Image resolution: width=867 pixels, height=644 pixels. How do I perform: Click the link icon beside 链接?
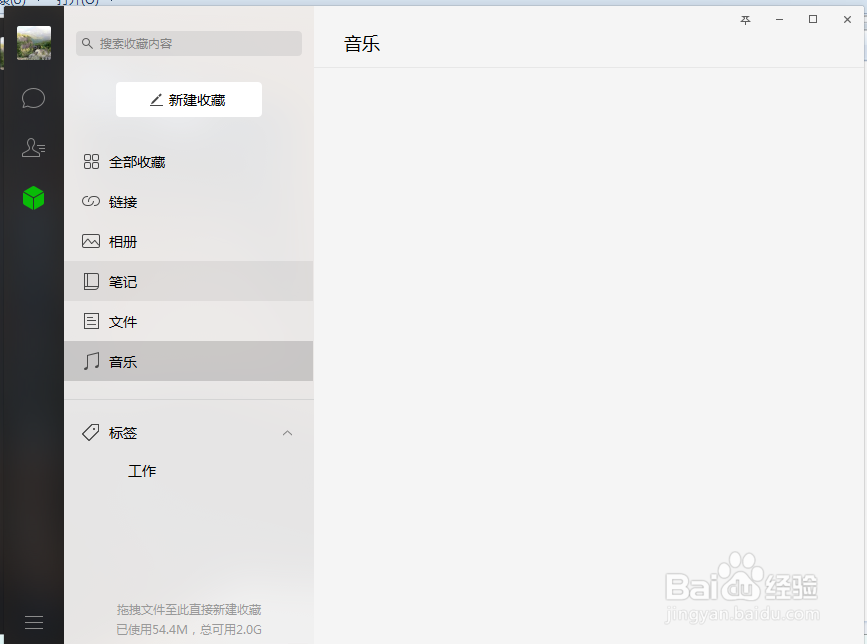pos(89,201)
